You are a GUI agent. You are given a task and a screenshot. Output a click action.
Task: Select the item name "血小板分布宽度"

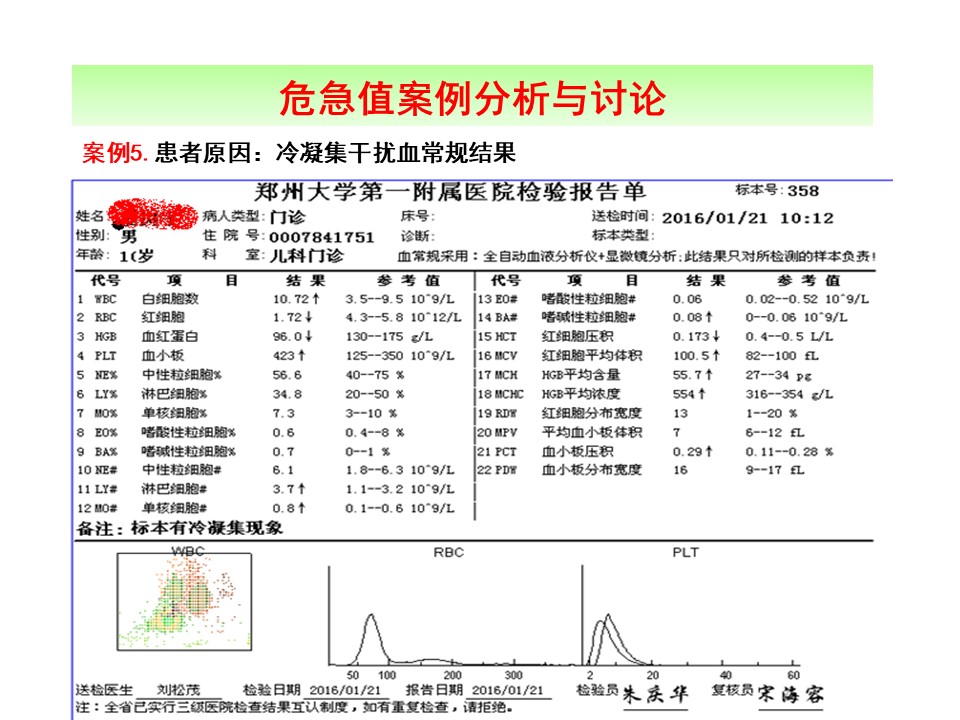(592, 470)
